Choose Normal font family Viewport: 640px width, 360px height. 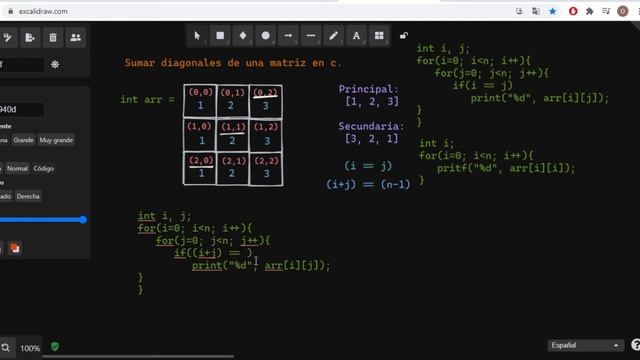(17, 168)
